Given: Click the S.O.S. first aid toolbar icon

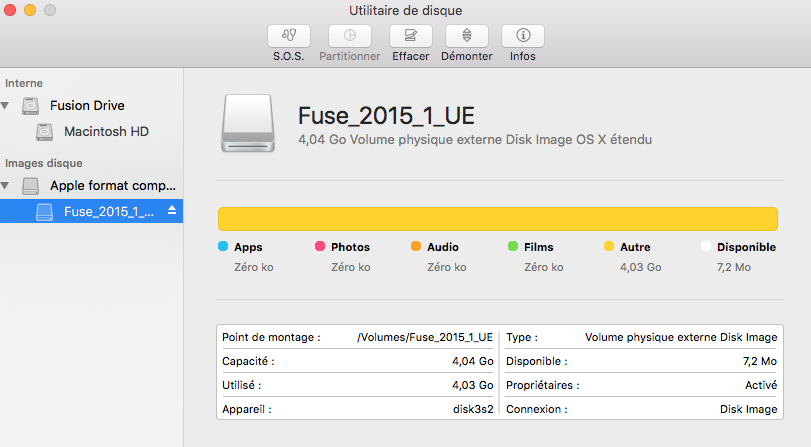Looking at the screenshot, I should coord(289,35).
